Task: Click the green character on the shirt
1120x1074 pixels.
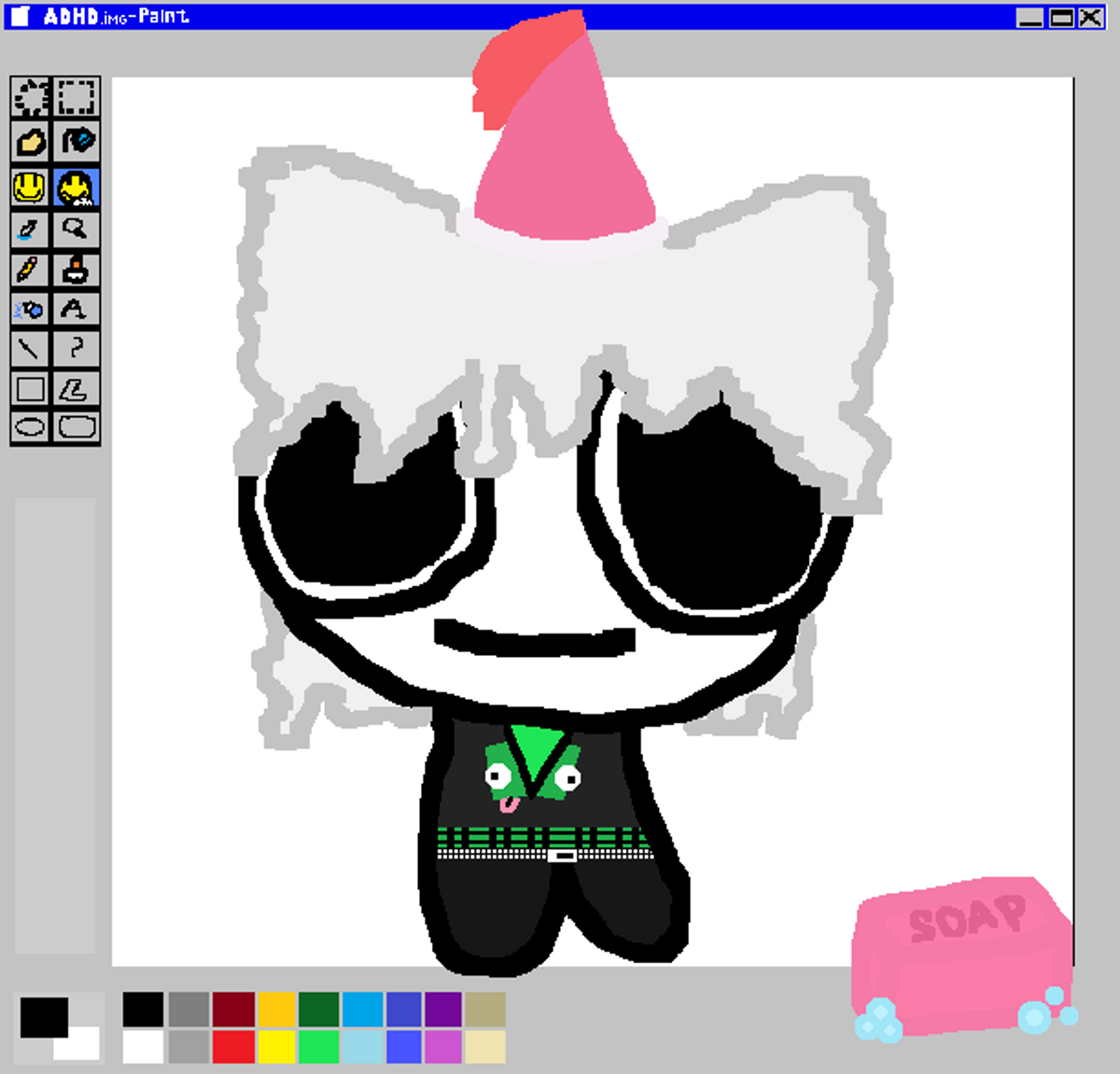Action: 532,771
